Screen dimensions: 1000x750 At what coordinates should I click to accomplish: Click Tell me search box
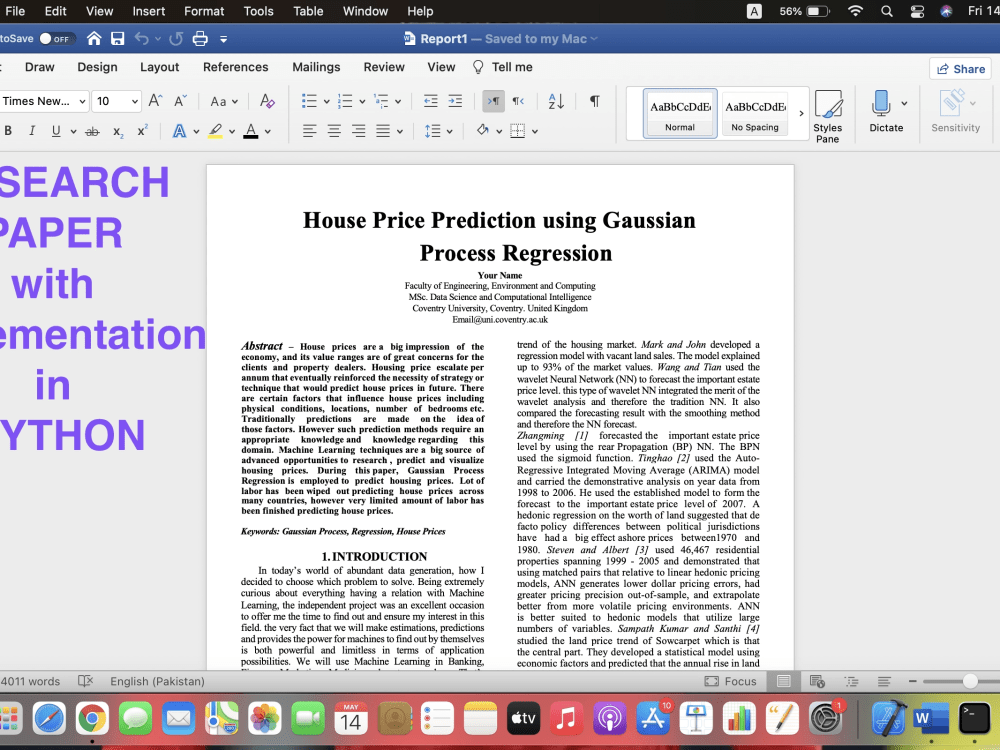[503, 67]
